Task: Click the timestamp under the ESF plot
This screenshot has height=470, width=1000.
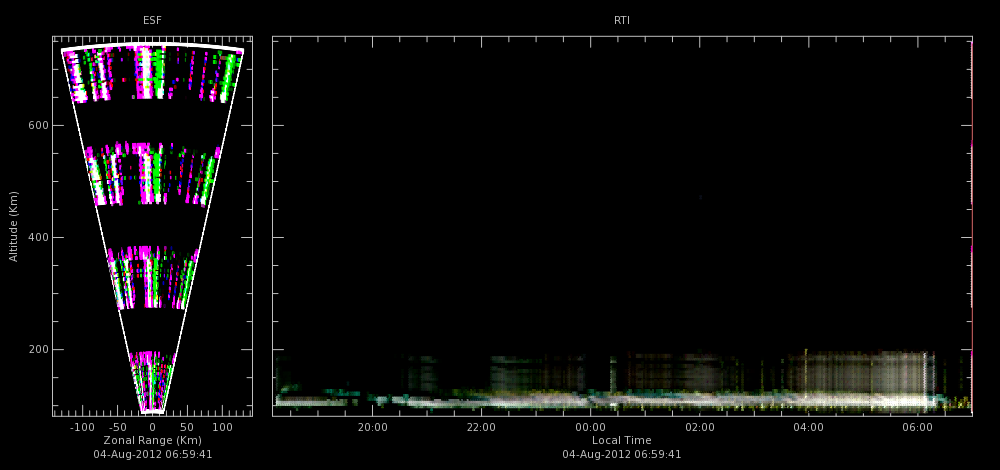Action: 152,455
